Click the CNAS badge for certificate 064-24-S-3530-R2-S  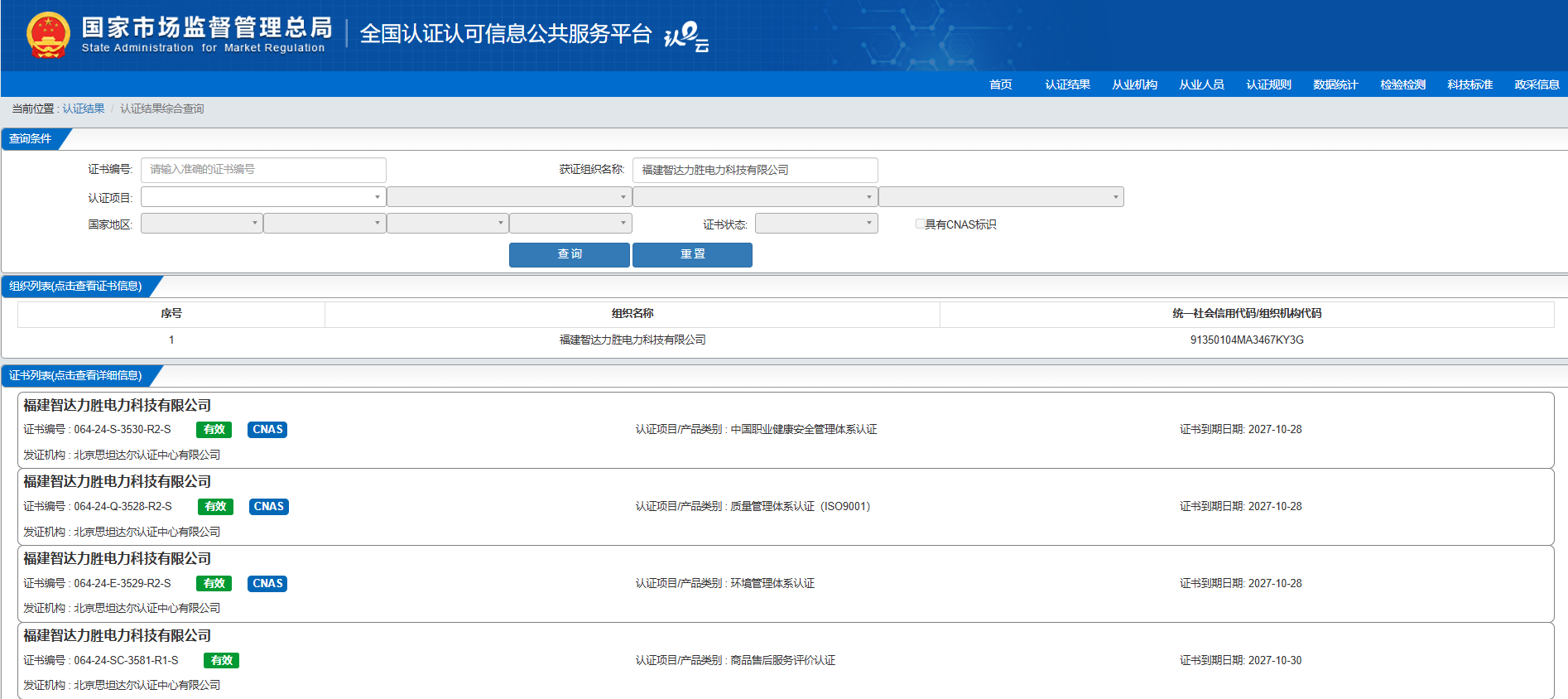(267, 430)
